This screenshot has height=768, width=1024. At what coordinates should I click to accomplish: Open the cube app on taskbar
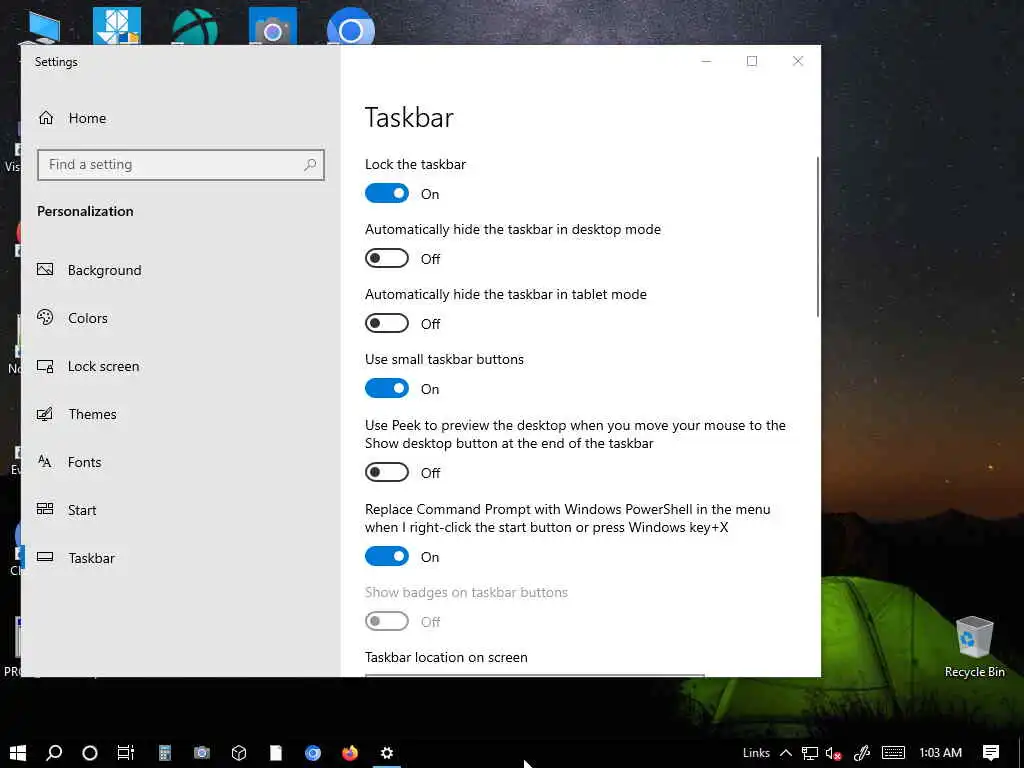(x=239, y=753)
